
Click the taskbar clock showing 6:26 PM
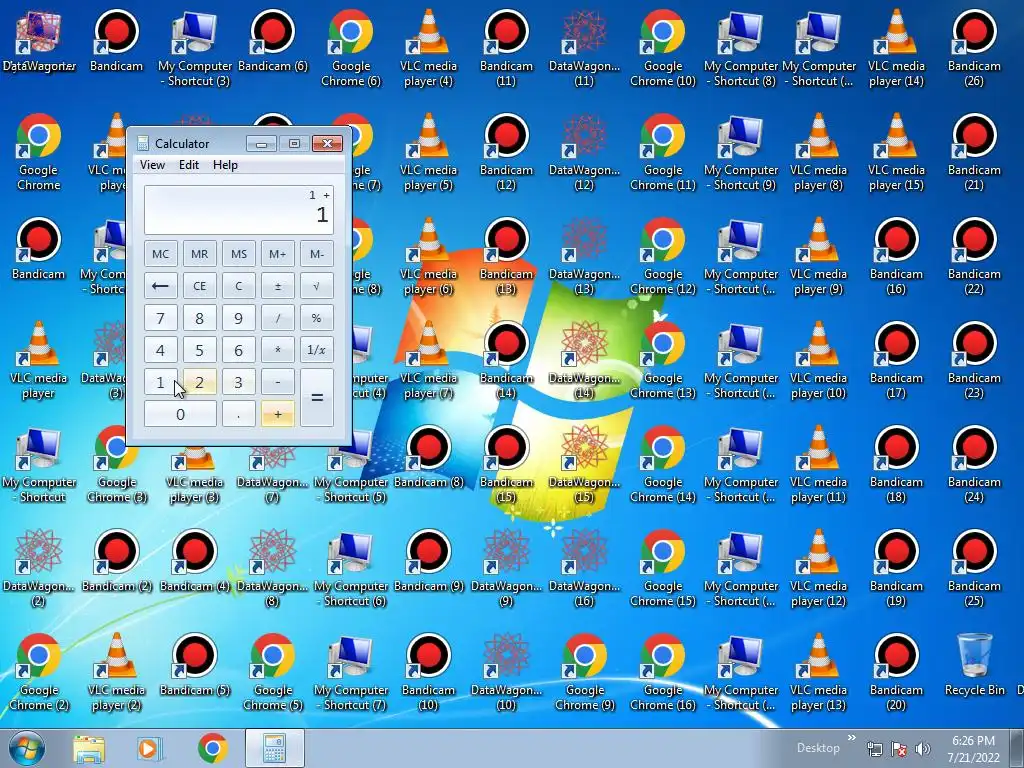coord(974,749)
